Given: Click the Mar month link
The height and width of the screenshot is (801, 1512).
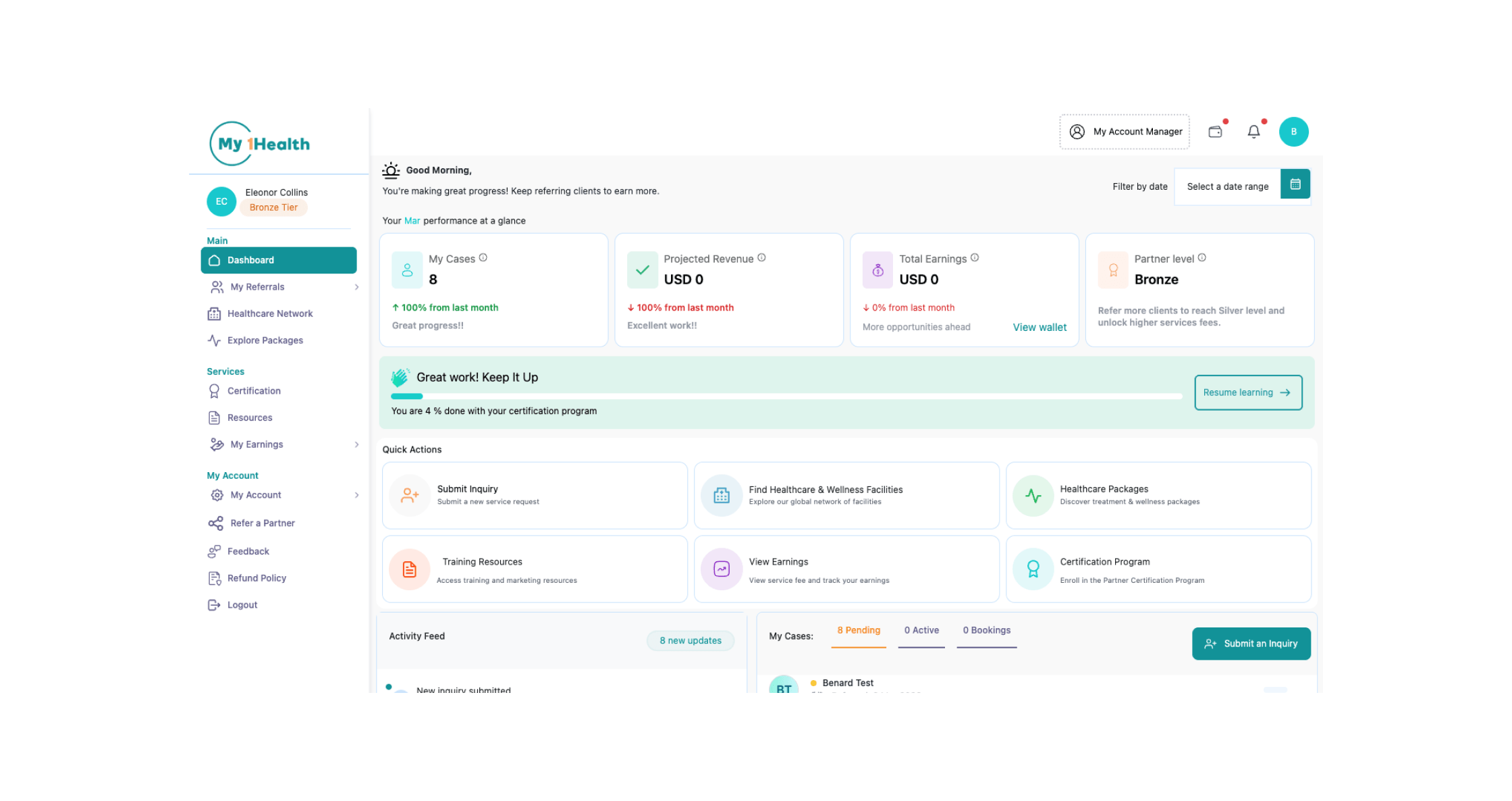Looking at the screenshot, I should pyautogui.click(x=412, y=221).
